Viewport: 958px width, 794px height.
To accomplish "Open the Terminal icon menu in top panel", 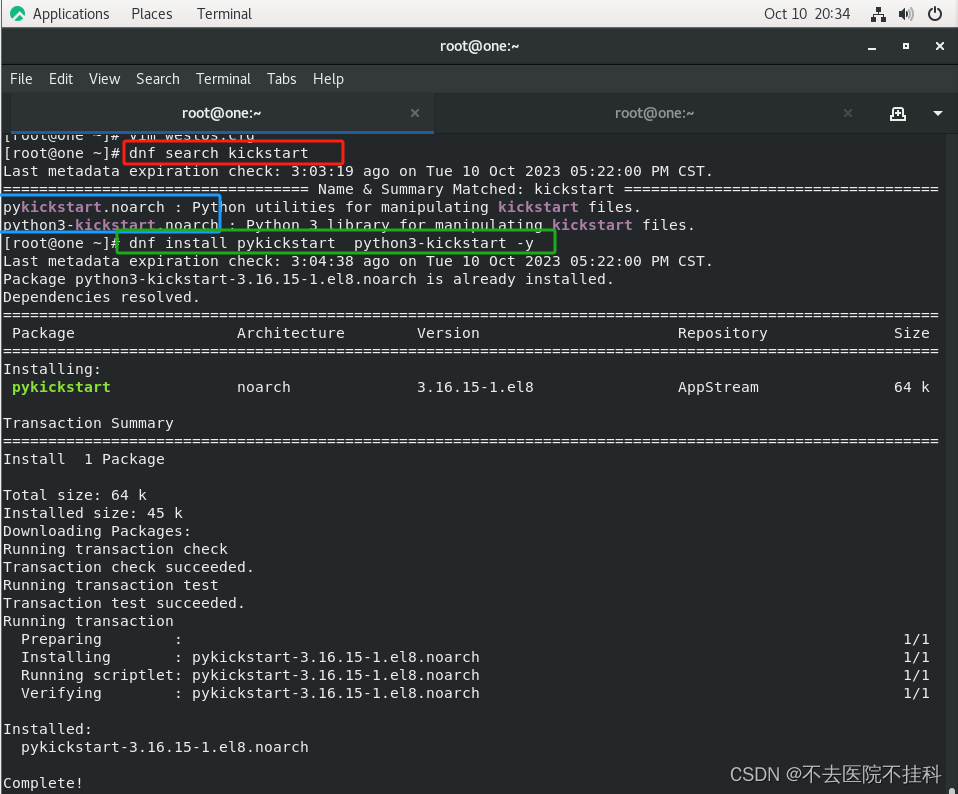I will coord(223,13).
